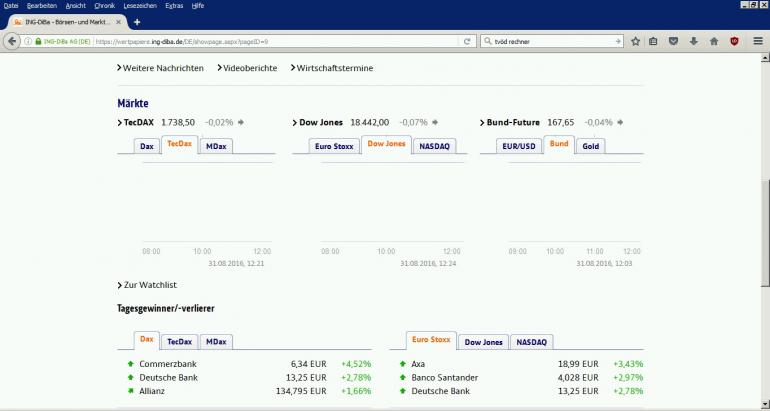770x411 pixels.
Task: Expand the Videoberichte section
Action: (x=250, y=68)
